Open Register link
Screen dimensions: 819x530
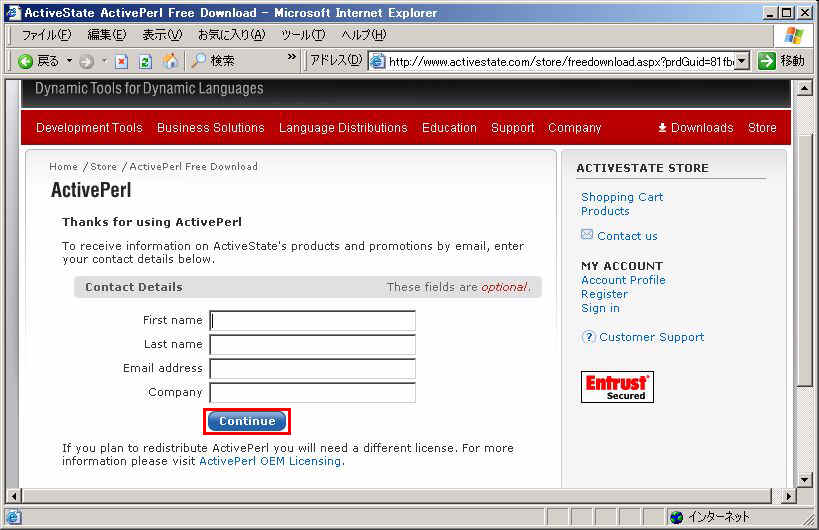tap(604, 294)
